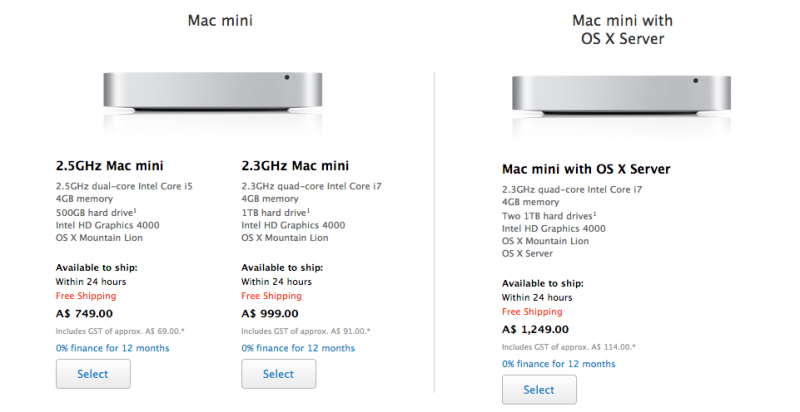Image resolution: width=800 pixels, height=412 pixels.
Task: Click Free Shipping text under 2.5GHz model
Action: [85, 296]
